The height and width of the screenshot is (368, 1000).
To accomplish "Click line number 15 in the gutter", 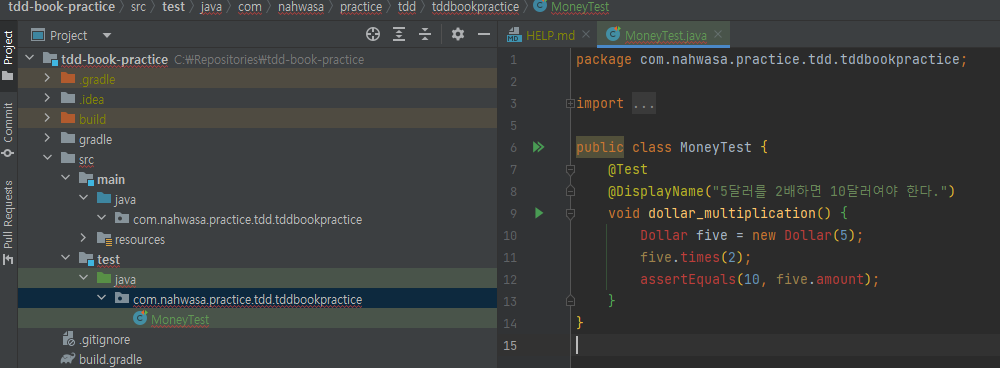I will click(x=509, y=346).
